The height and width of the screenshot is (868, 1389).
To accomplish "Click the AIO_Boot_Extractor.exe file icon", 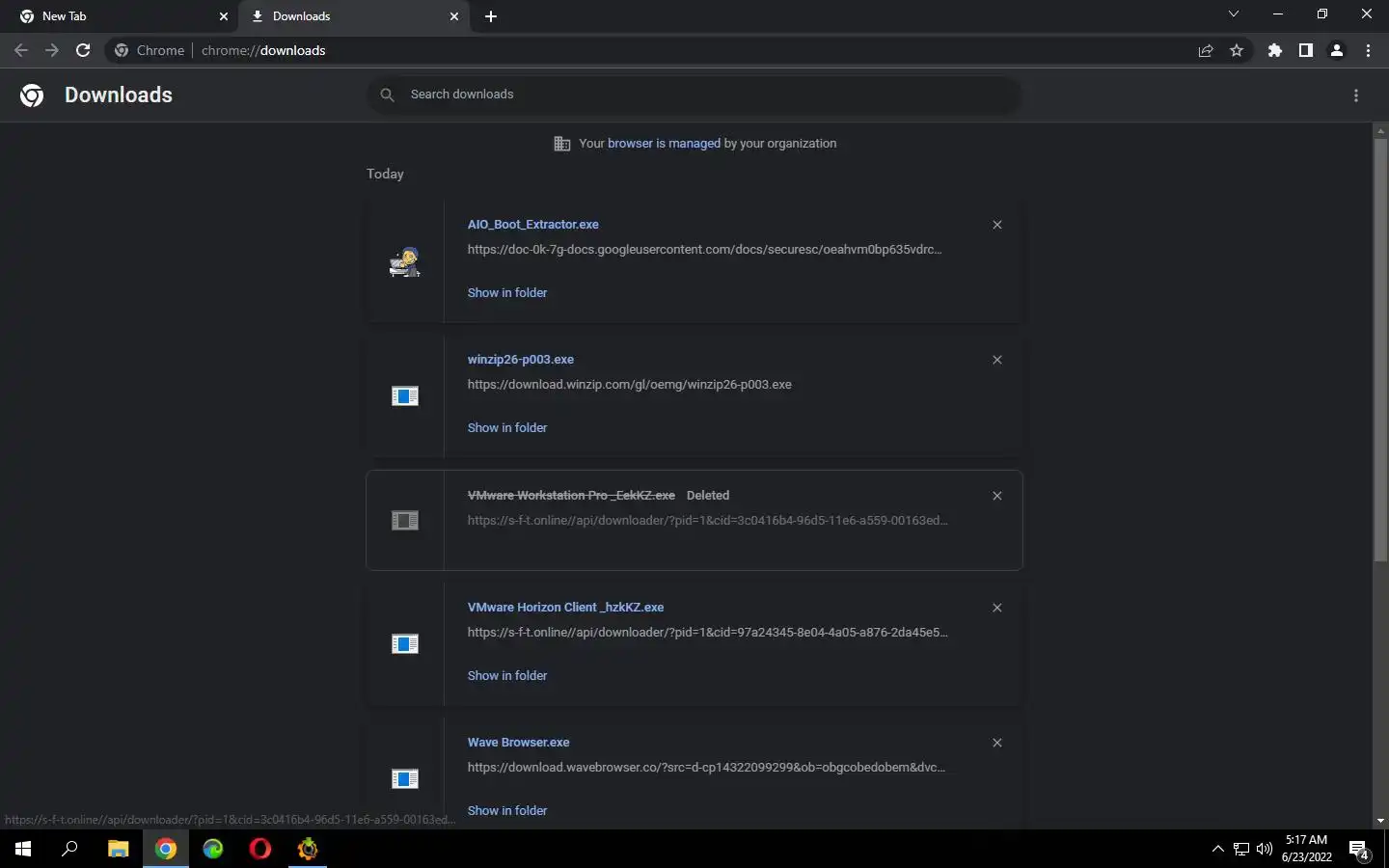I will [x=404, y=261].
